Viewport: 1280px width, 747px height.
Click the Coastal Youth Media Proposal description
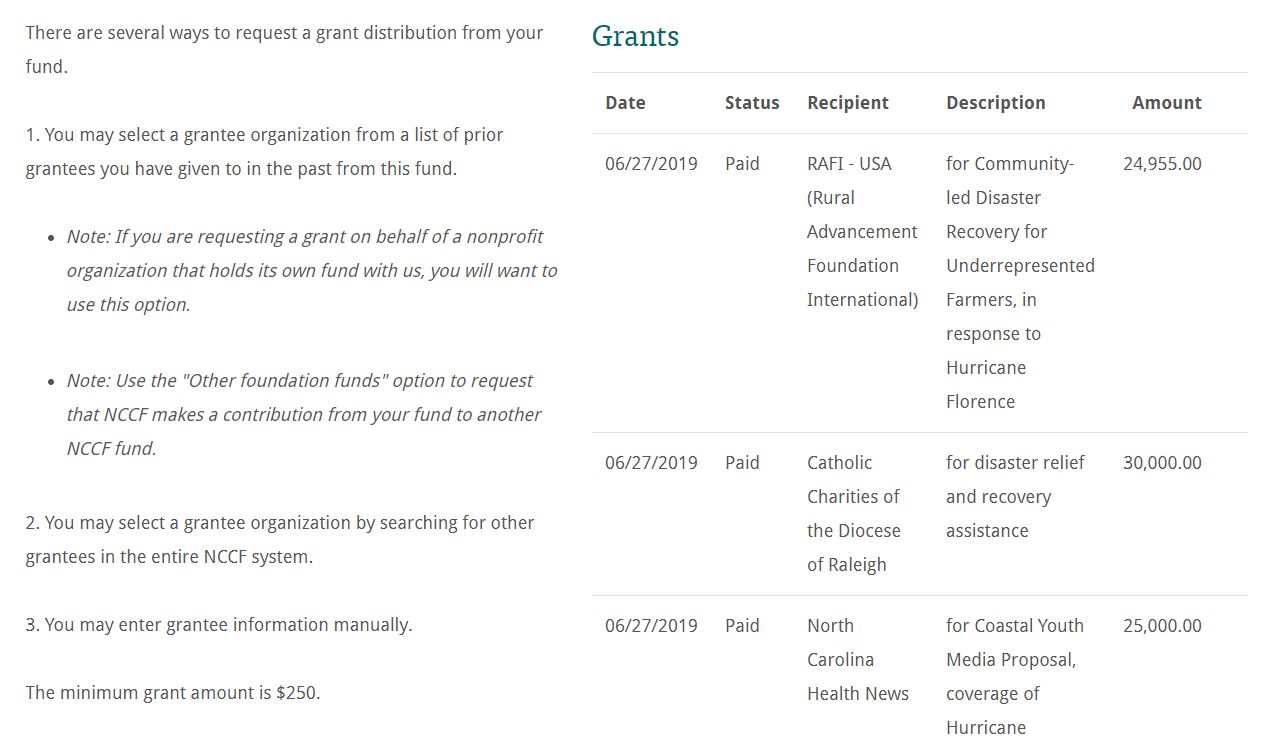click(1015, 677)
